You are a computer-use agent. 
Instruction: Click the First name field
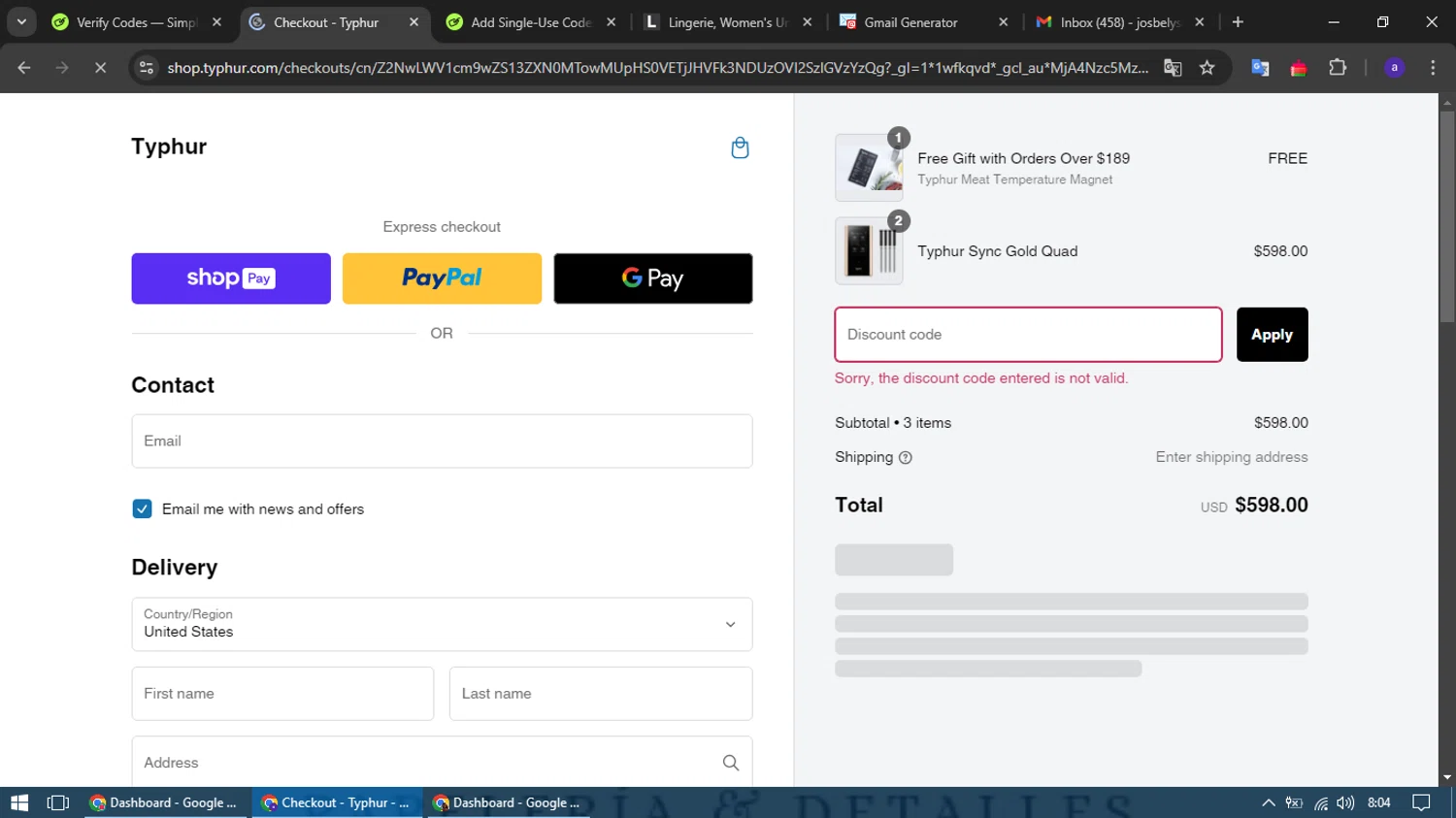tap(282, 694)
